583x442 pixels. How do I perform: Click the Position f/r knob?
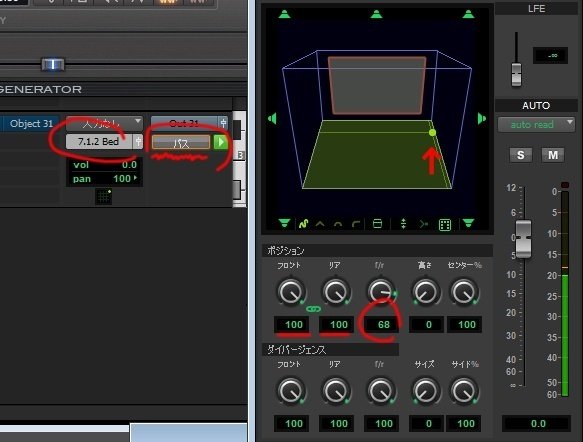click(x=381, y=292)
